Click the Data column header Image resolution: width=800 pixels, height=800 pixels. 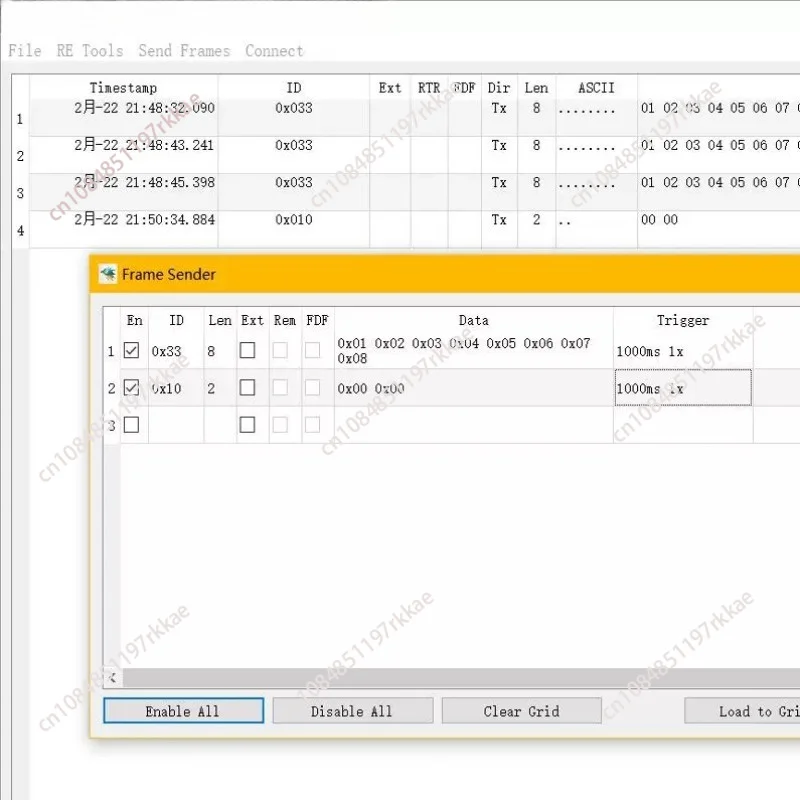(473, 320)
